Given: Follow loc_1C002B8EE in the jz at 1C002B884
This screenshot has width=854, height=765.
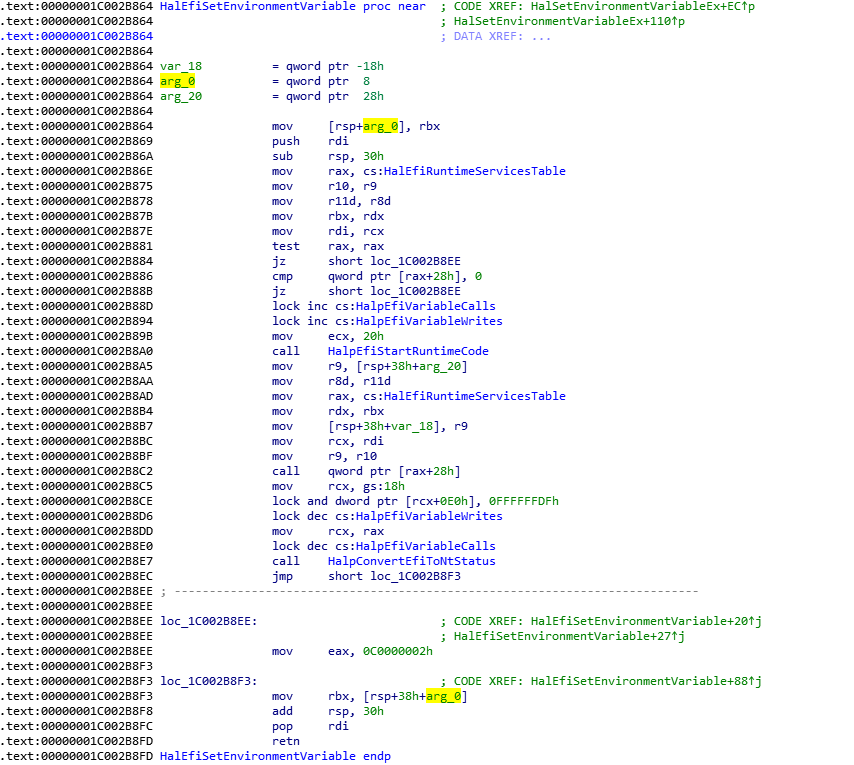Looking at the screenshot, I should (x=416, y=261).
